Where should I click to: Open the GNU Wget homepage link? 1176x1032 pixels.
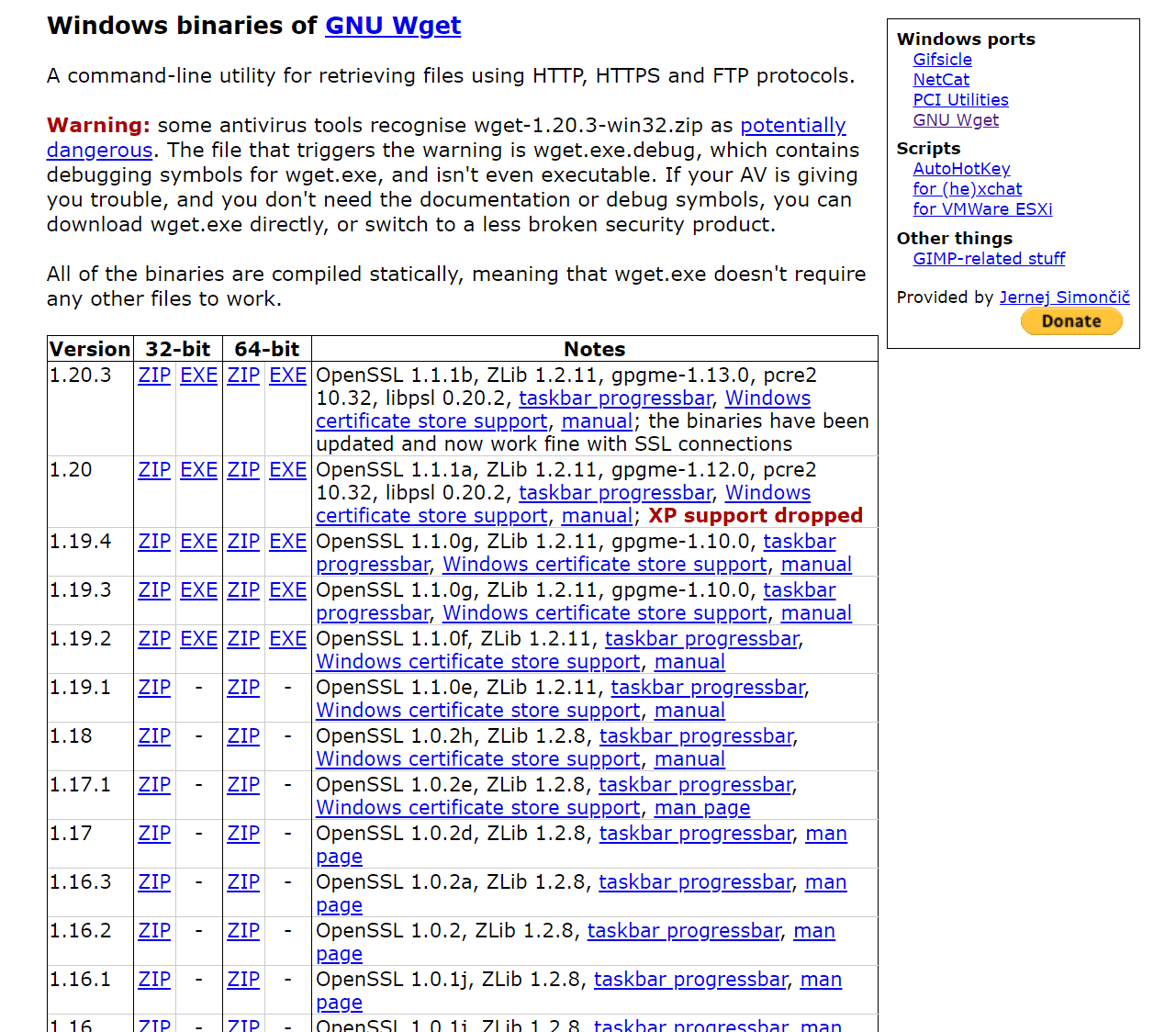(x=393, y=25)
